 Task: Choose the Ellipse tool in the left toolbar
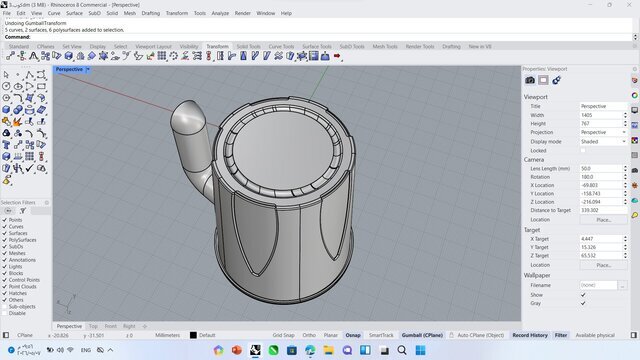click(18, 86)
